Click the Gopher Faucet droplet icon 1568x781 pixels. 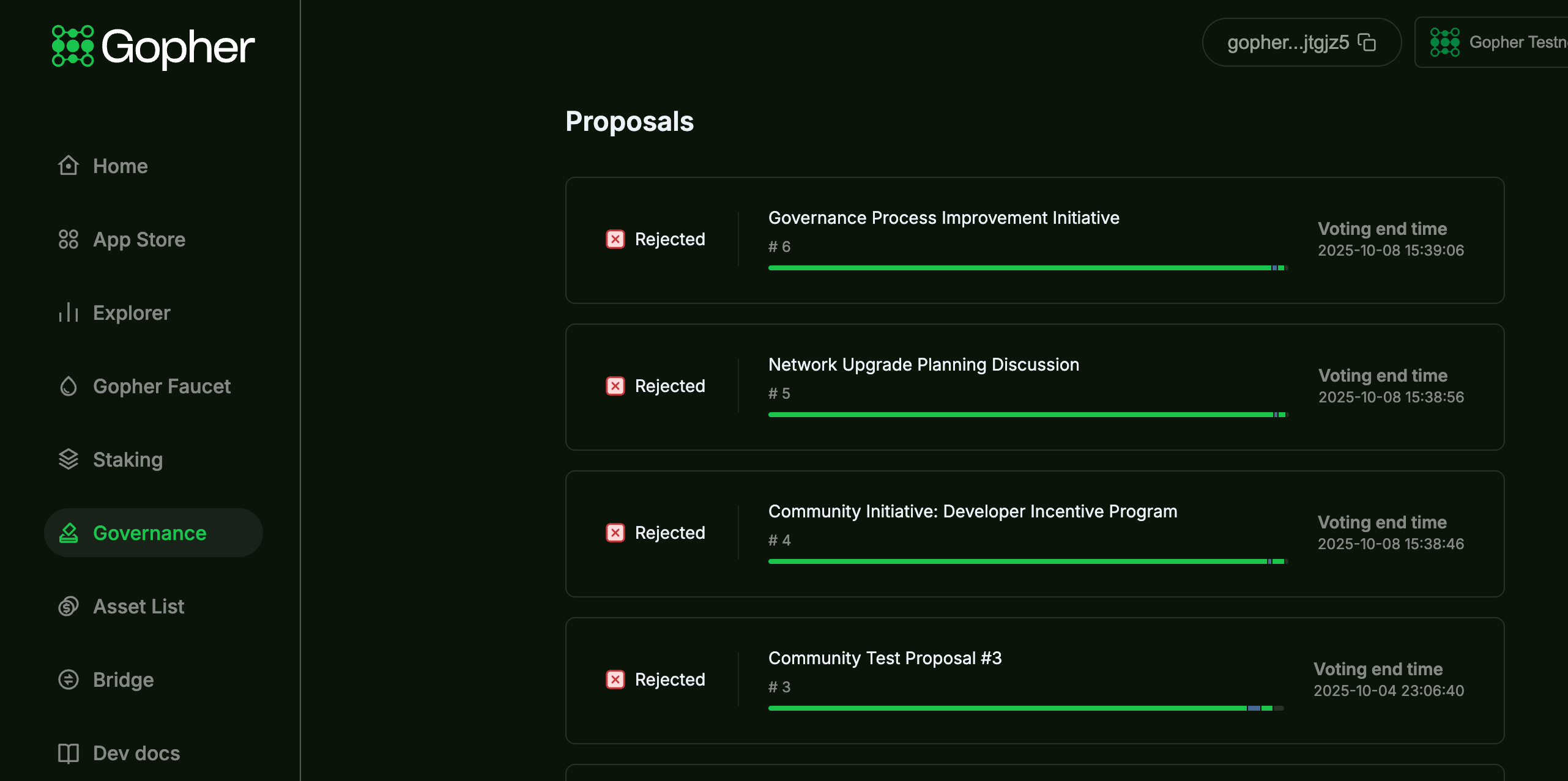click(x=69, y=386)
